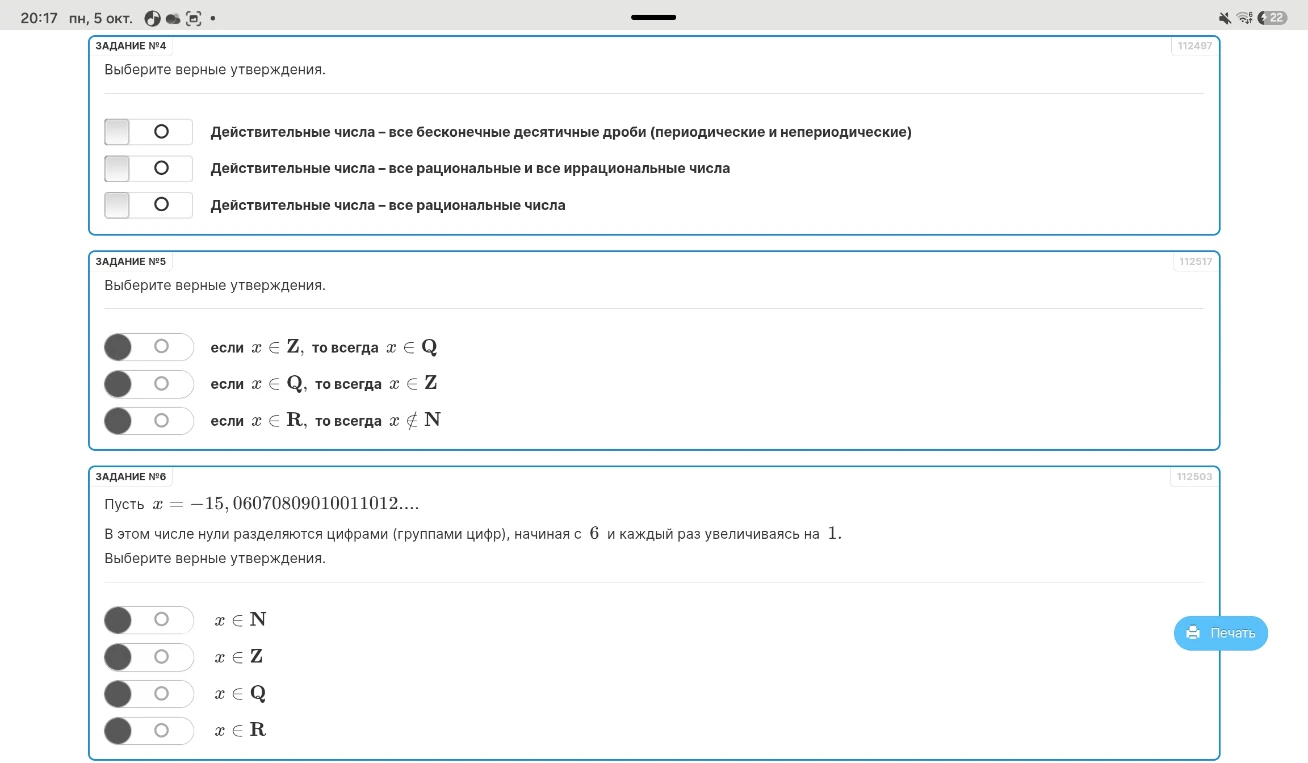Click text 'все рациональные и все иррациональные числа'
The height and width of the screenshot is (763, 1308).
[x=560, y=168]
